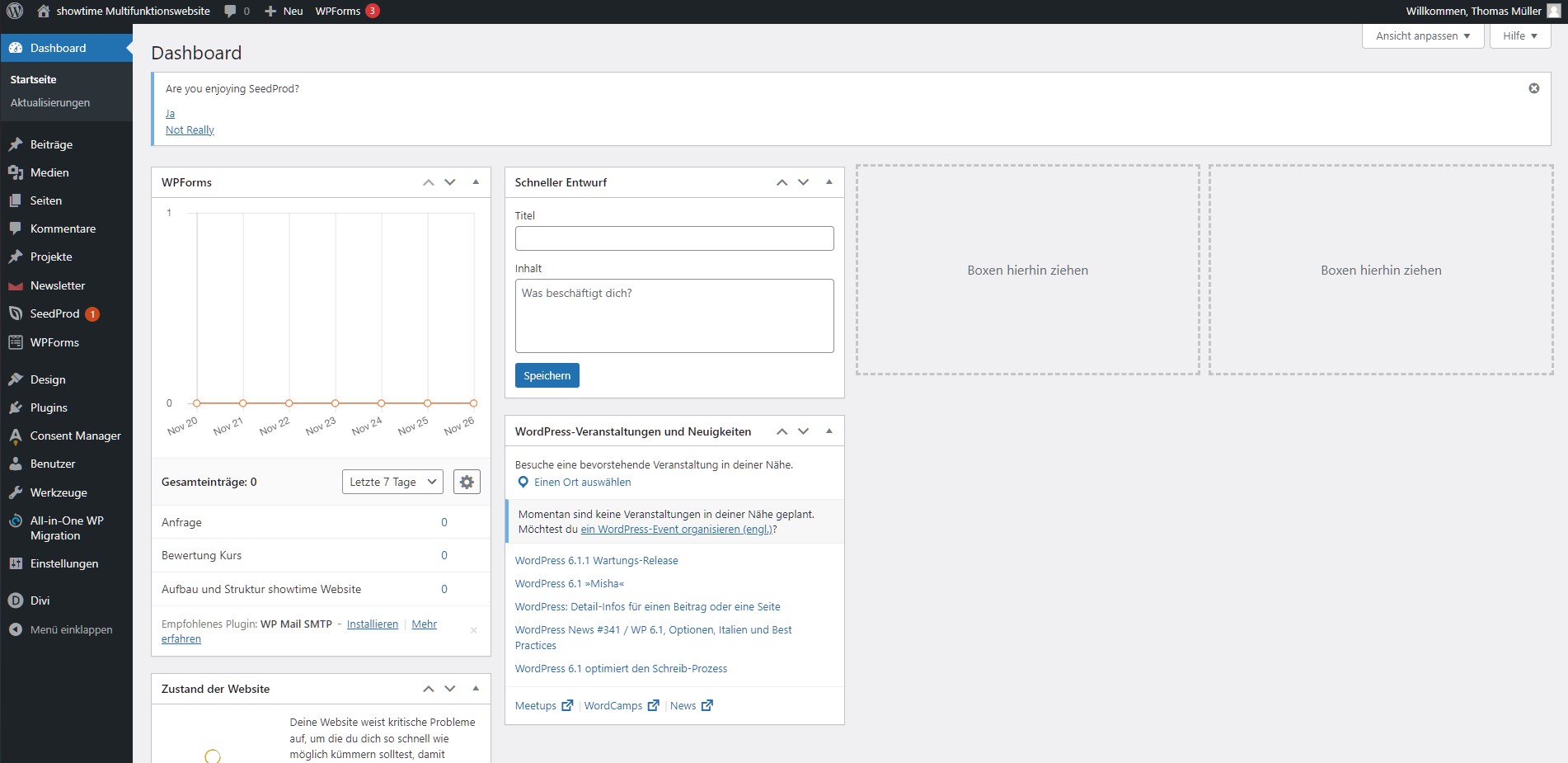This screenshot has width=1568, height=763.
Task: Open Consent Manager menu
Action: pyautogui.click(x=66, y=436)
